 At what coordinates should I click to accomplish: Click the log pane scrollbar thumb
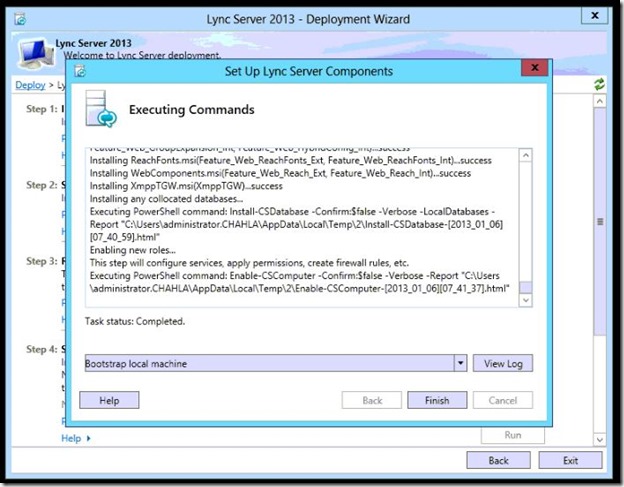tap(526, 287)
